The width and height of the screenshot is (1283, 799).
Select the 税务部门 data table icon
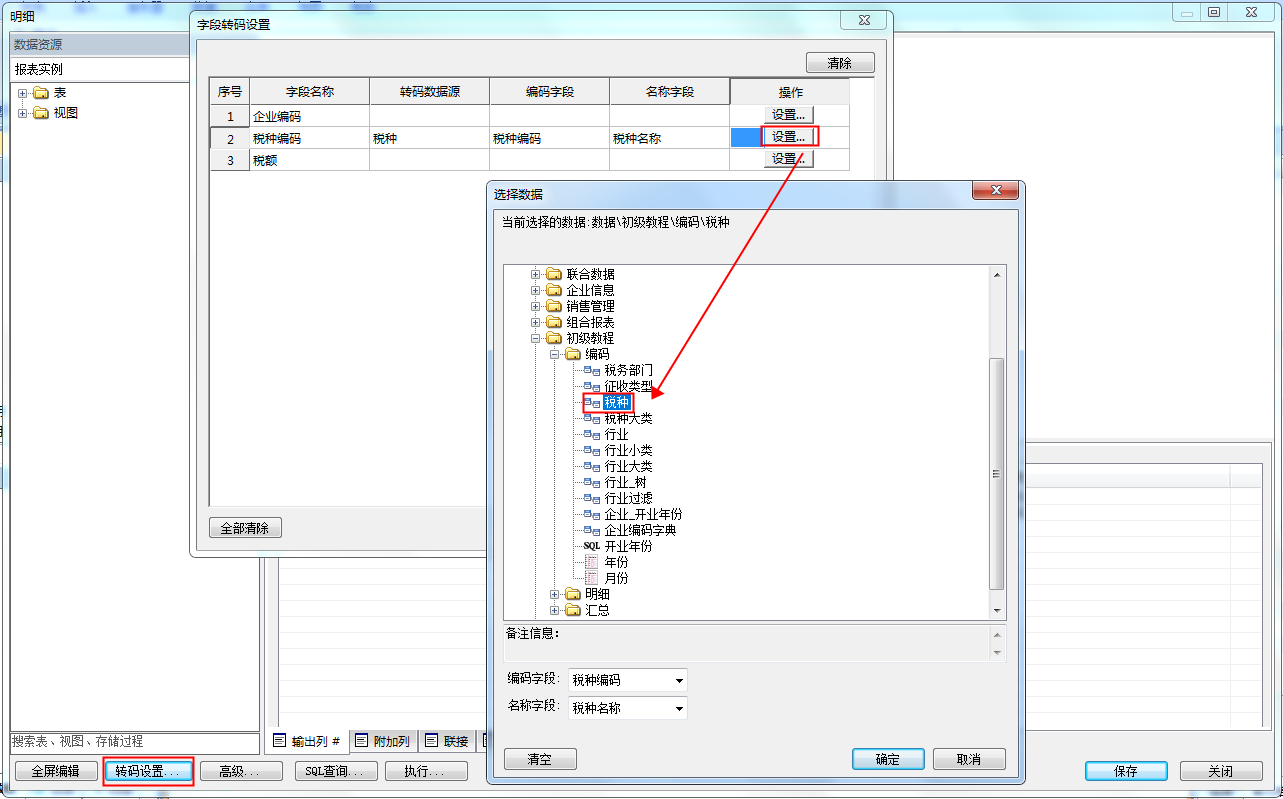[592, 370]
